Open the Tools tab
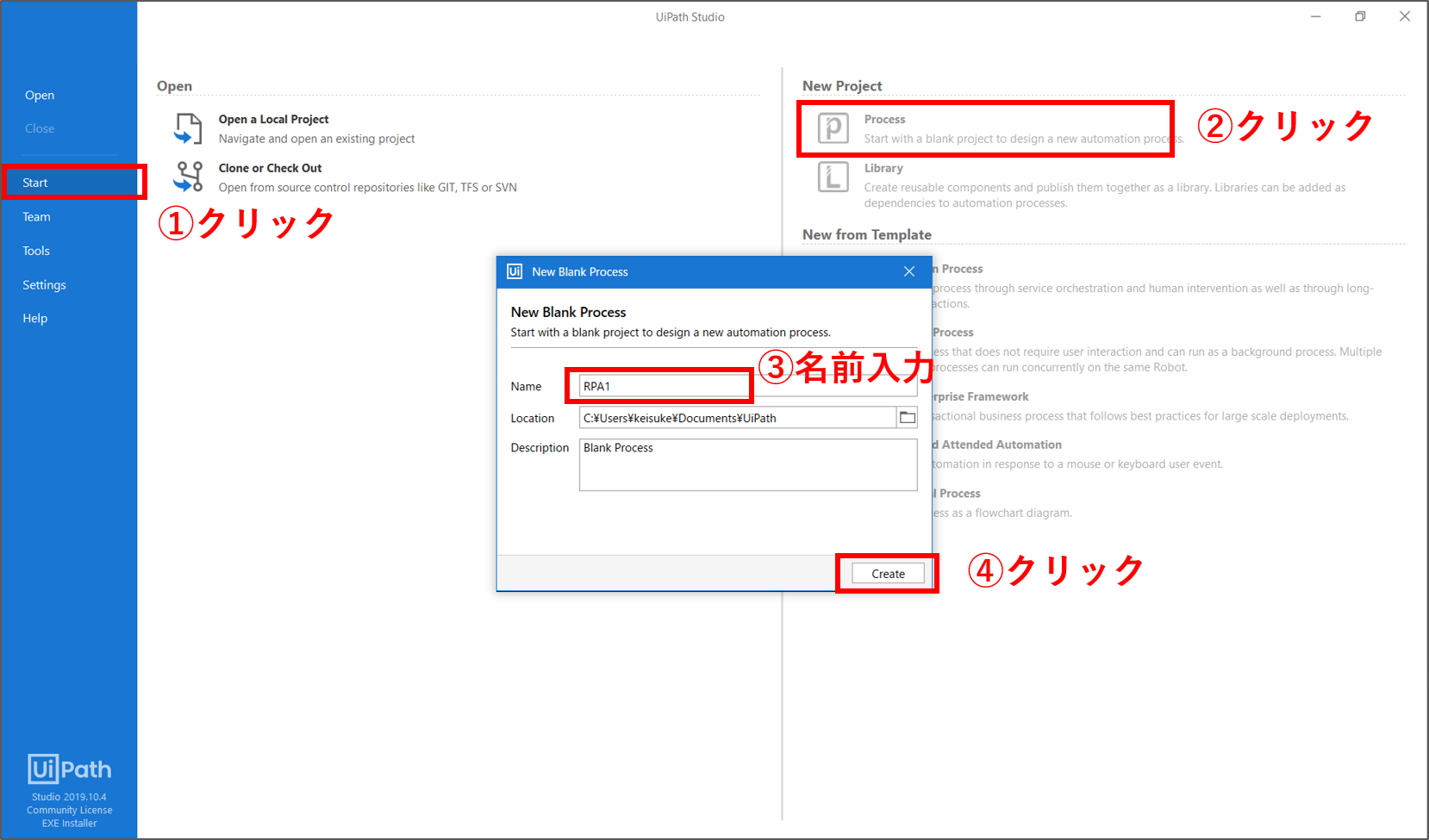This screenshot has width=1429, height=840. [x=36, y=251]
